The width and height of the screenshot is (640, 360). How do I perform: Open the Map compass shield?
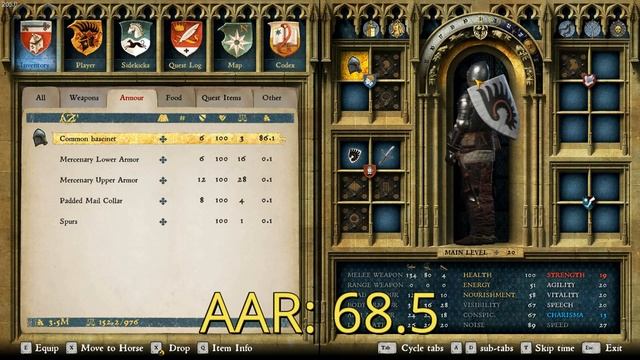click(235, 39)
